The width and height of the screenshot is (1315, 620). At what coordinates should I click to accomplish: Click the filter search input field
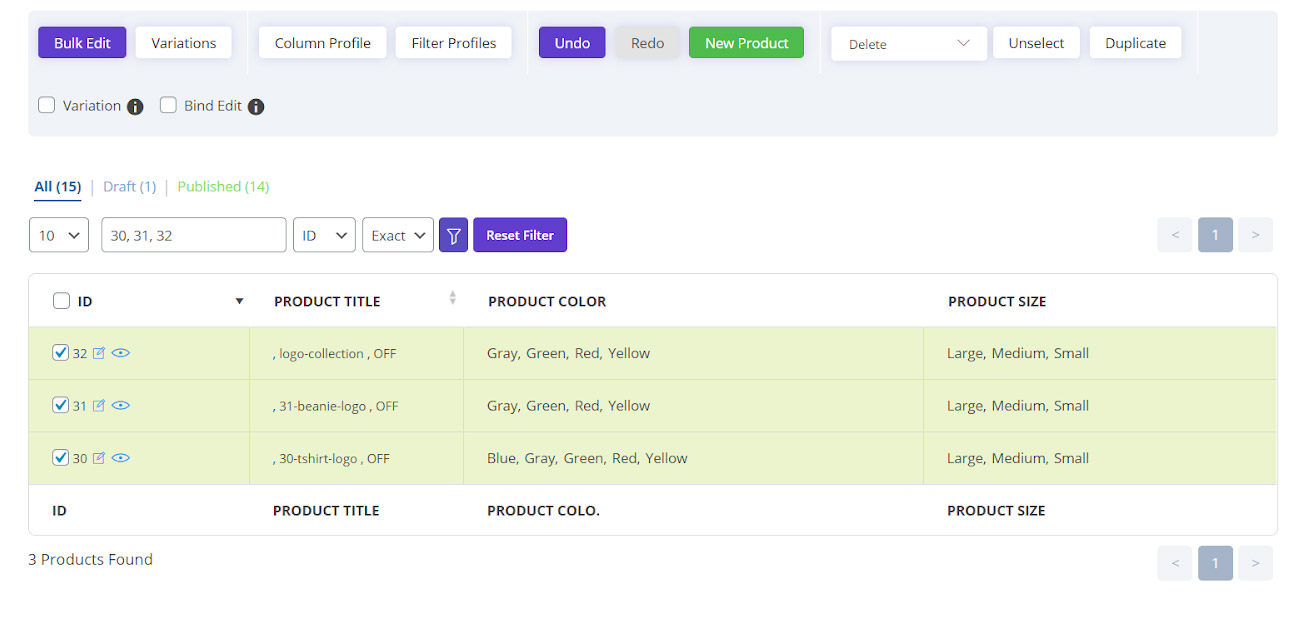pyautogui.click(x=194, y=235)
